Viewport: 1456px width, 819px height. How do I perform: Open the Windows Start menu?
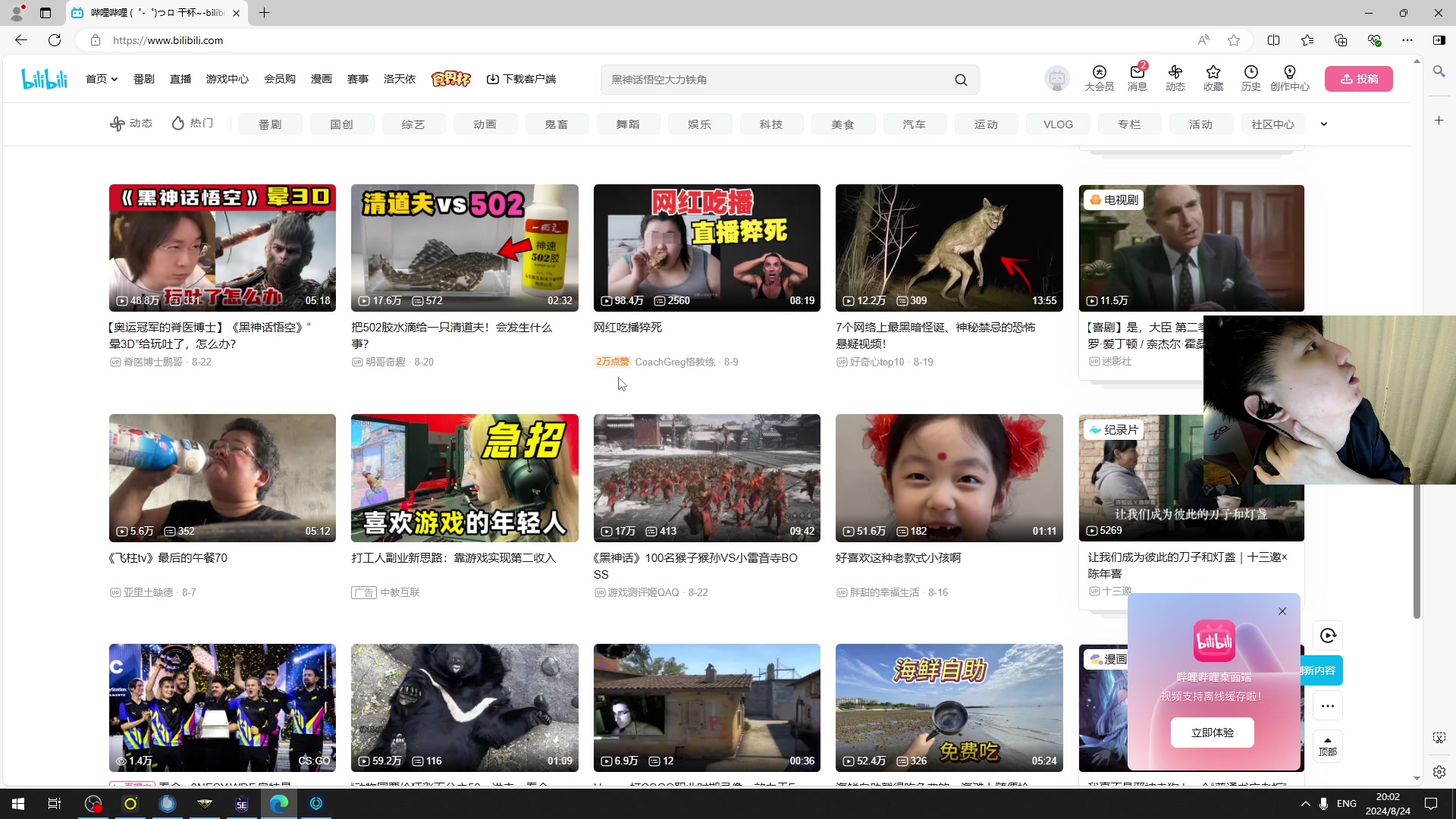pos(18,804)
